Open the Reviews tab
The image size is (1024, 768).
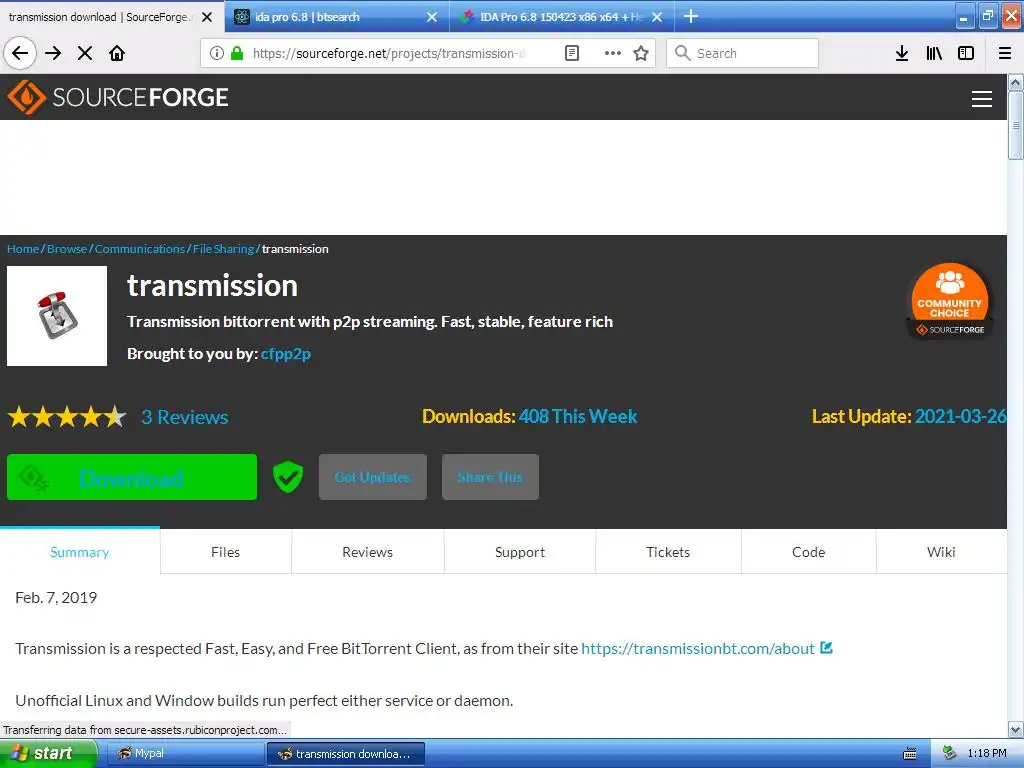(368, 552)
